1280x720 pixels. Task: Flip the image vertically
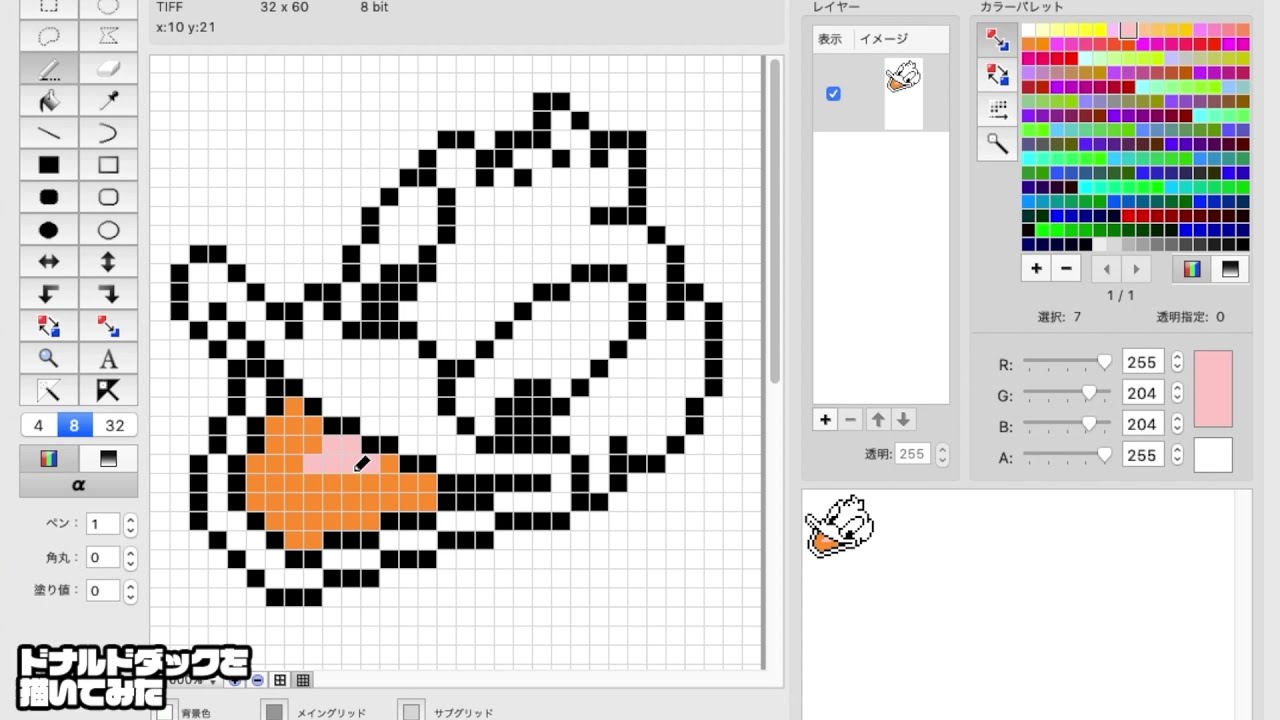click(x=108, y=262)
